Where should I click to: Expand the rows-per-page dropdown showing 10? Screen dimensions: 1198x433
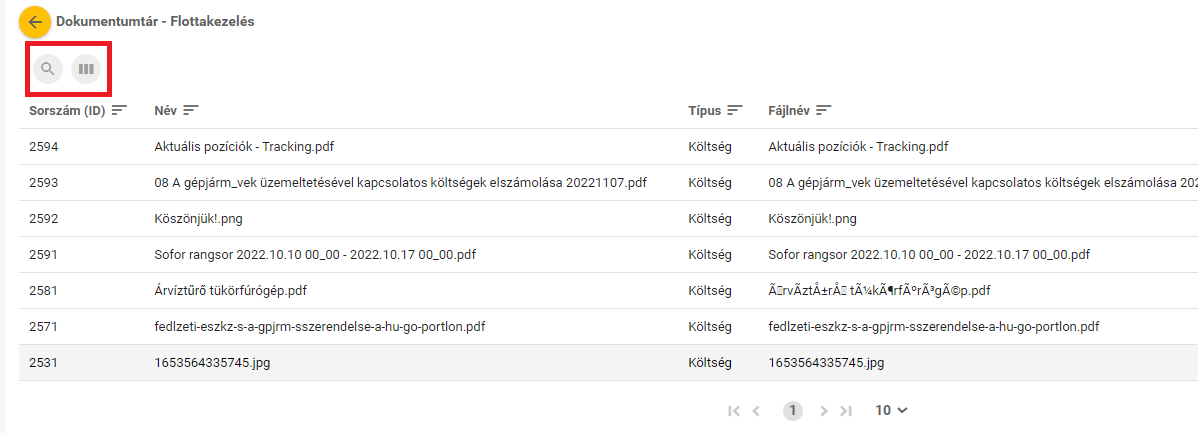[x=891, y=410]
